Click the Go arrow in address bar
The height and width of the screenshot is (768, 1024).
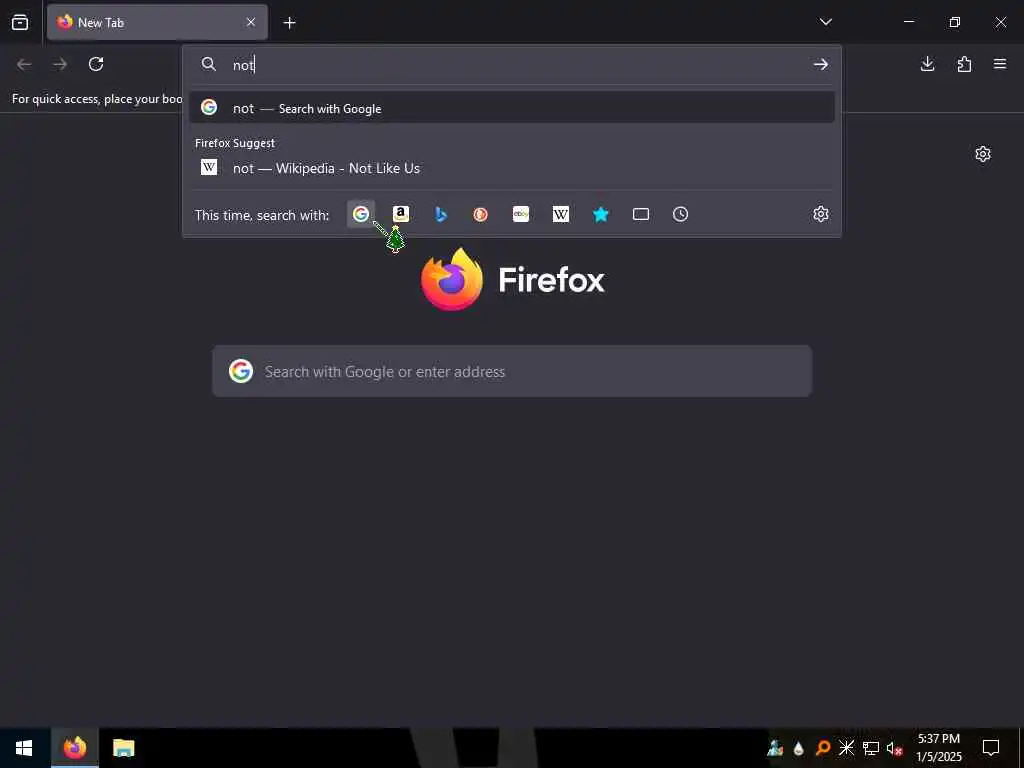821,64
